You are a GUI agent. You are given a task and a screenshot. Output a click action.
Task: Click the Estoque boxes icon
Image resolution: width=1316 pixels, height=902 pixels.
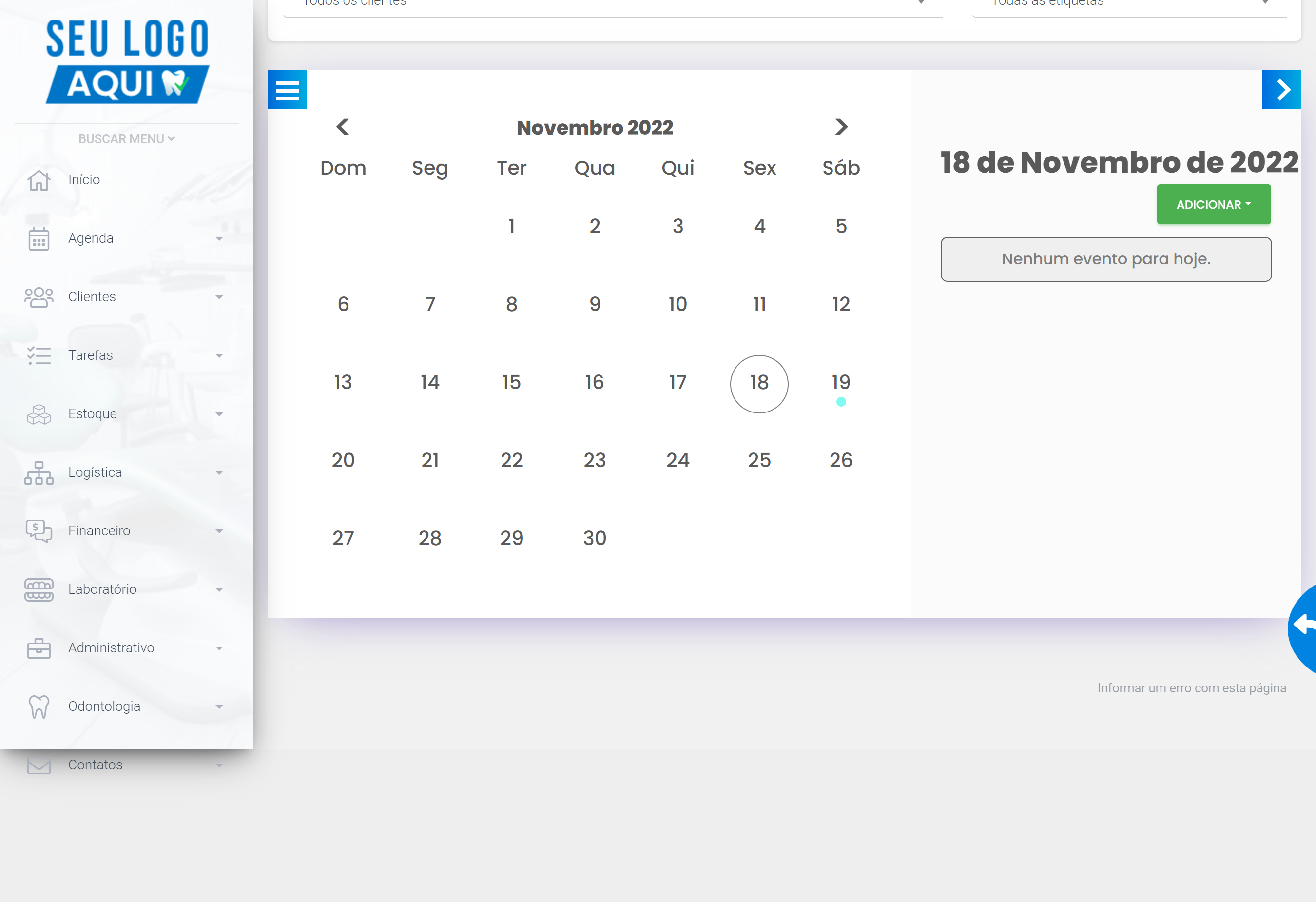pos(39,414)
